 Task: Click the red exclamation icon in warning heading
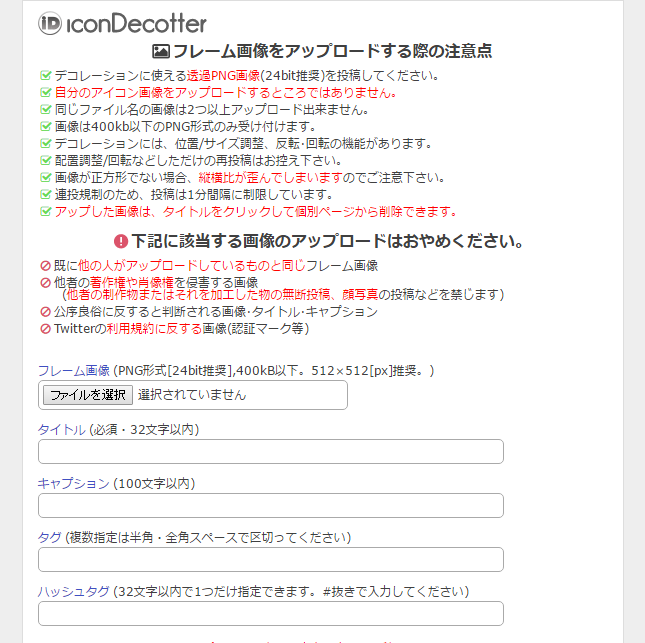click(121, 241)
